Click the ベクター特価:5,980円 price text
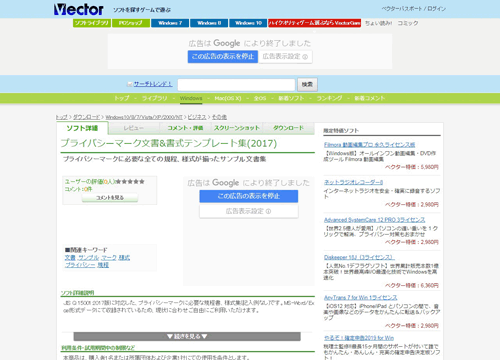500x360 pixels. [x=412, y=167]
